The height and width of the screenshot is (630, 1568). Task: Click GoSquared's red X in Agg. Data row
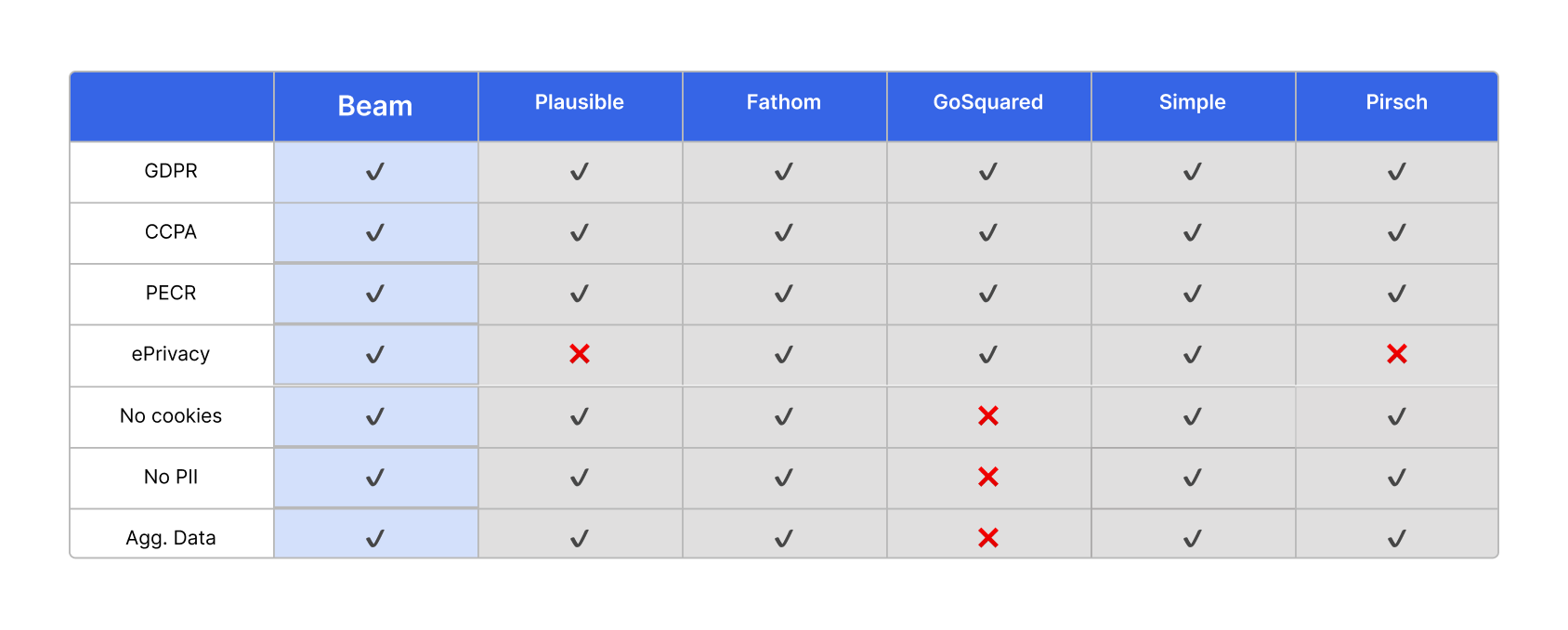[x=988, y=538]
